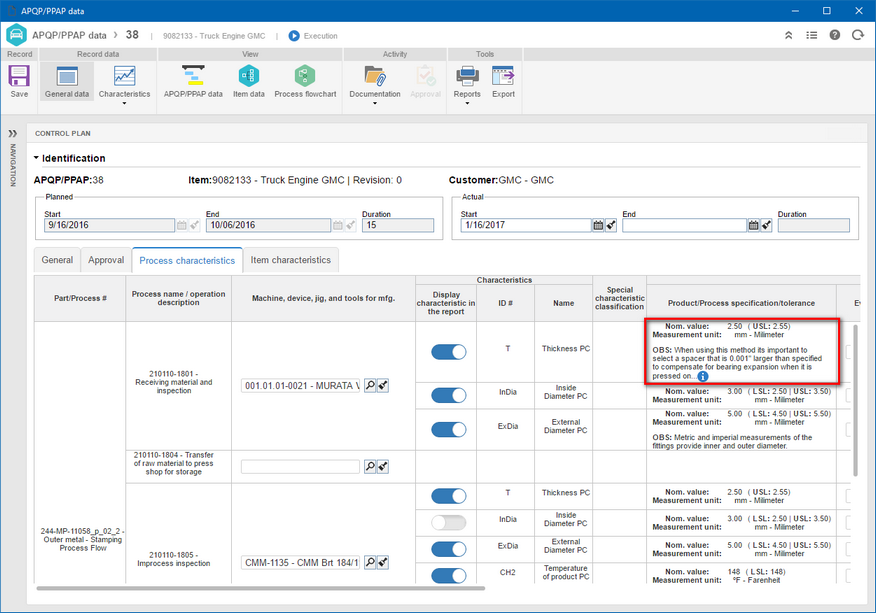Click the 'Special characteristic classification' column header

pyautogui.click(x=619, y=298)
